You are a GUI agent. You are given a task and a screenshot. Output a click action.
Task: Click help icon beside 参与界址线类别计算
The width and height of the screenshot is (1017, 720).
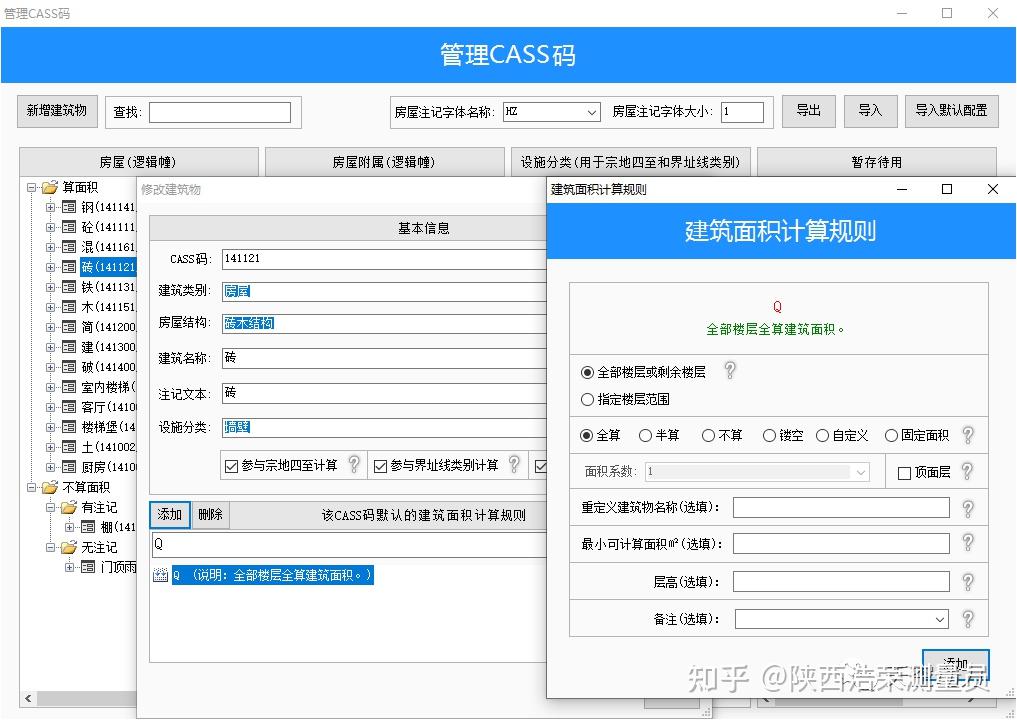514,464
